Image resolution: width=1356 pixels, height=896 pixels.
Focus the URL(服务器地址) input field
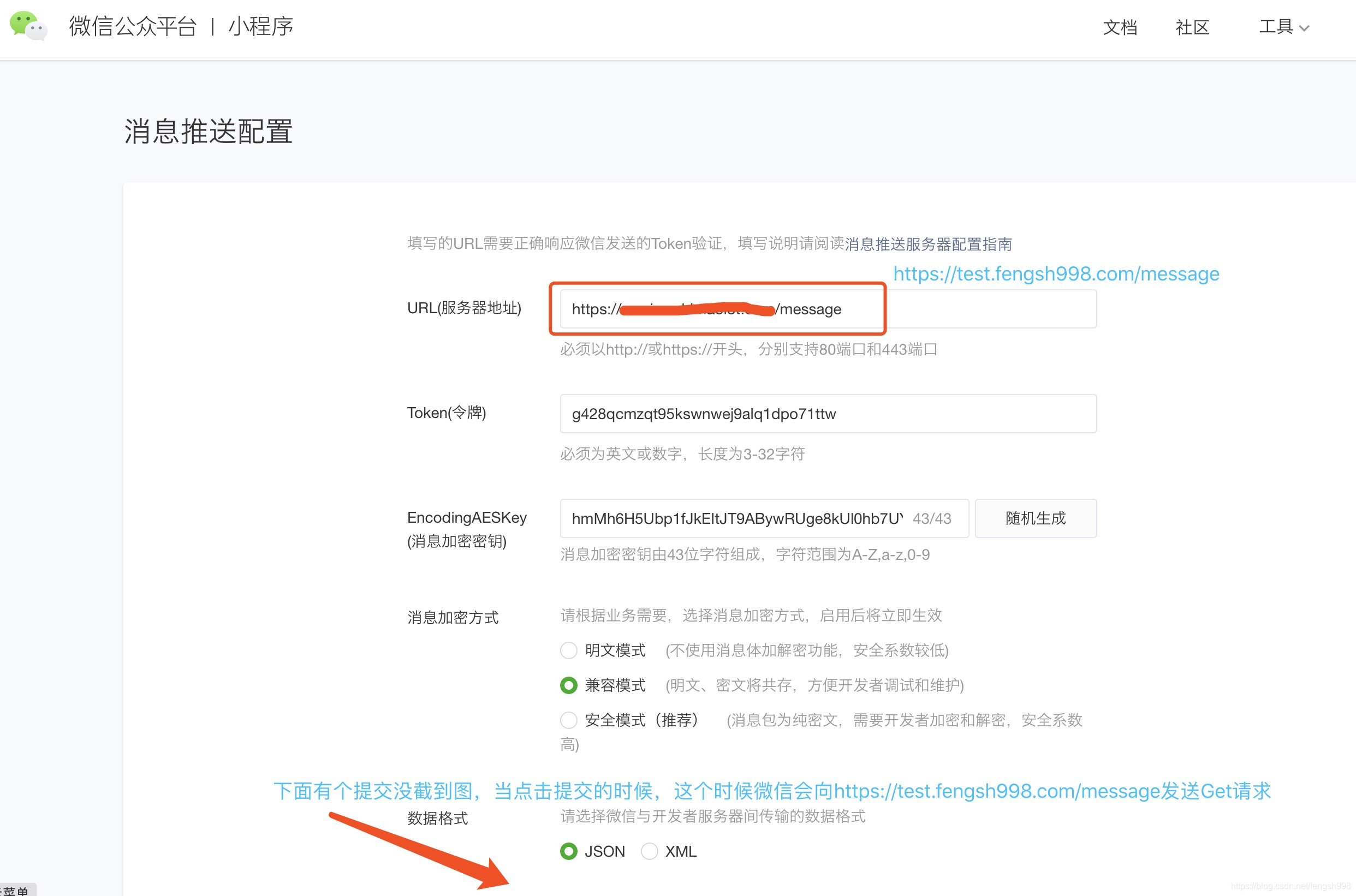(x=828, y=309)
